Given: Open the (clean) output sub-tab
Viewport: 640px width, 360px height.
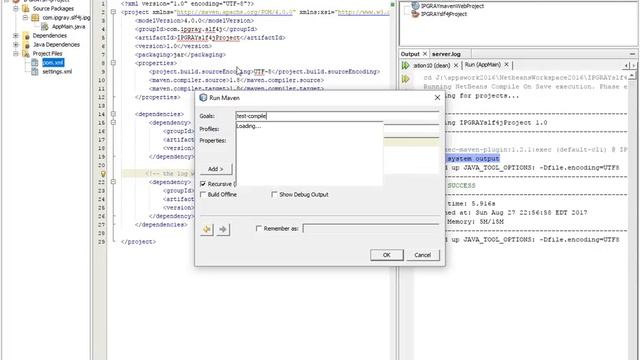Looking at the screenshot, I should tap(431, 65).
